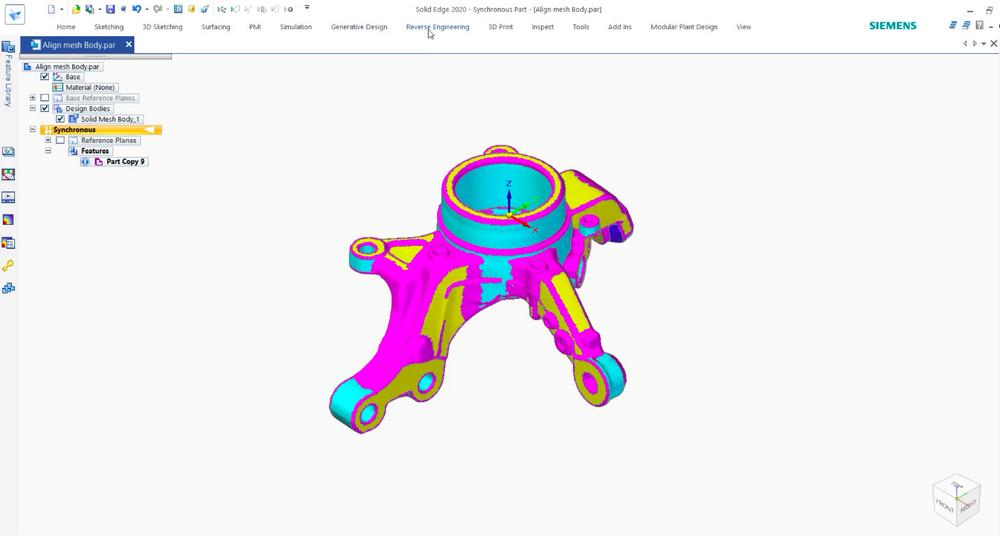1000x536 pixels.
Task: Click the next document tab arrow
Action: pos(974,43)
